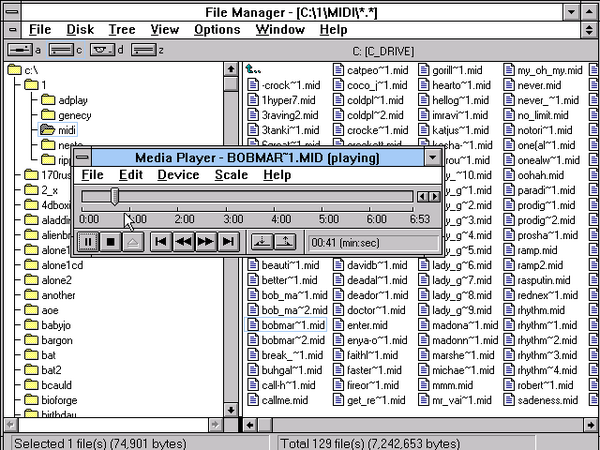
Task: Click file list scroll right arrow
Action: click(591, 425)
